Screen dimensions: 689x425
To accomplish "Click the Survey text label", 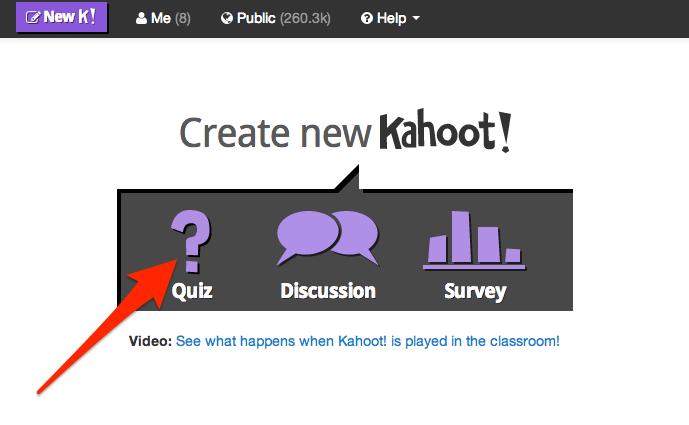I will tap(475, 292).
